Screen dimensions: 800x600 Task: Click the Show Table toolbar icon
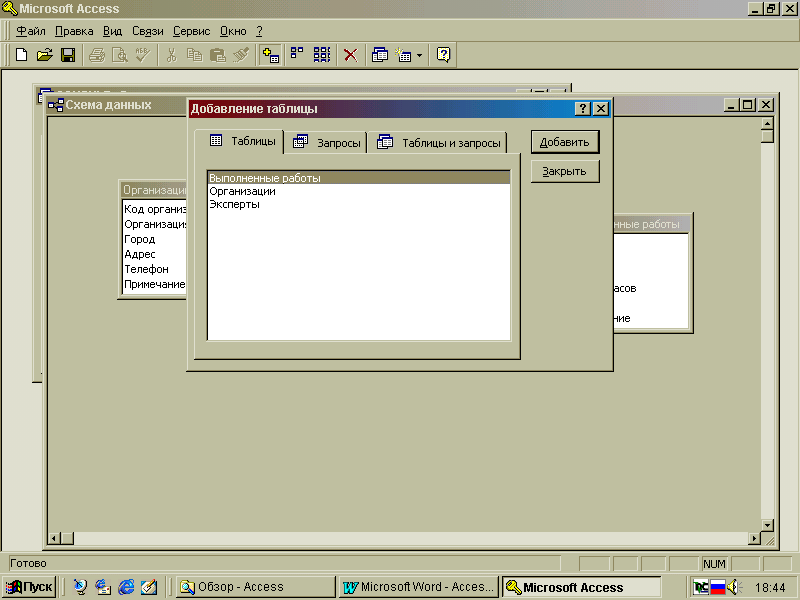point(270,55)
